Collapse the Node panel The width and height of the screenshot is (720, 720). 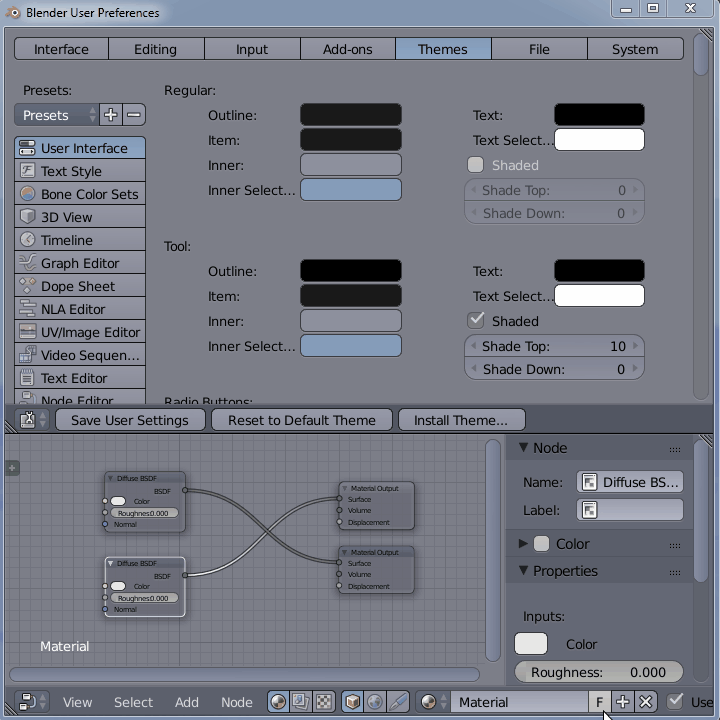[523, 447]
